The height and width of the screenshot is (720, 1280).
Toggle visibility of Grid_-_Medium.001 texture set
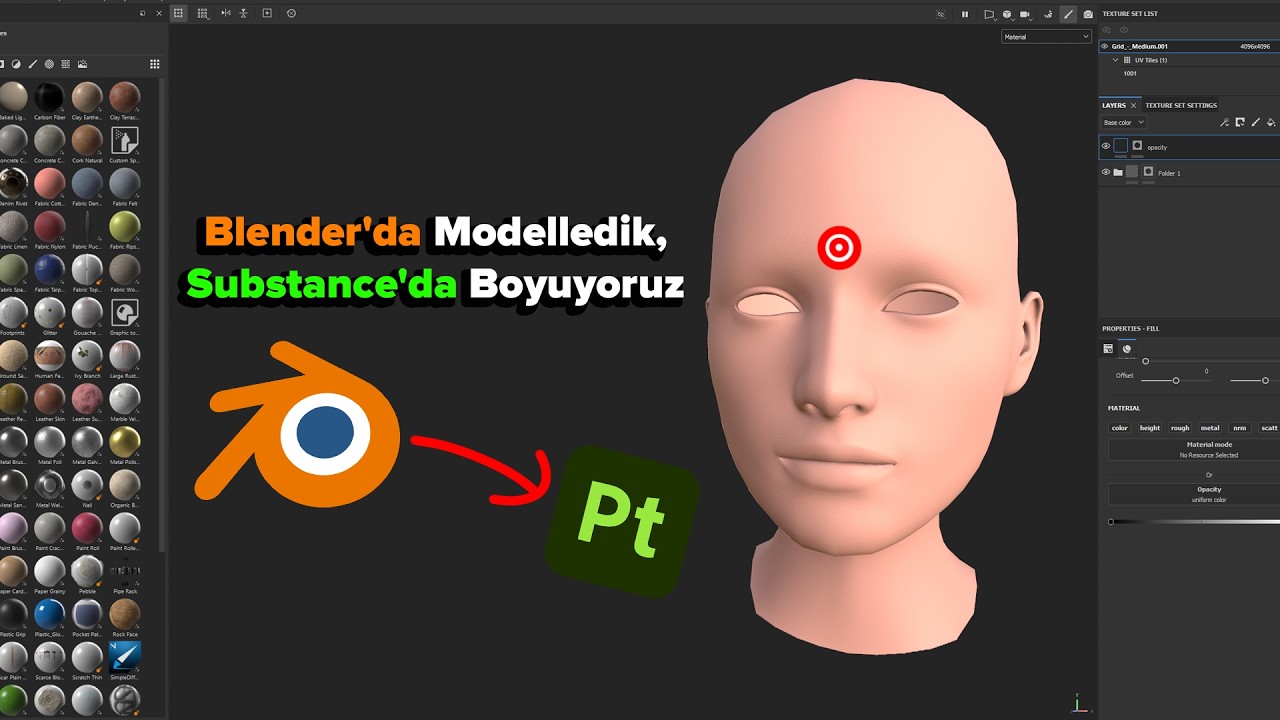point(1105,46)
